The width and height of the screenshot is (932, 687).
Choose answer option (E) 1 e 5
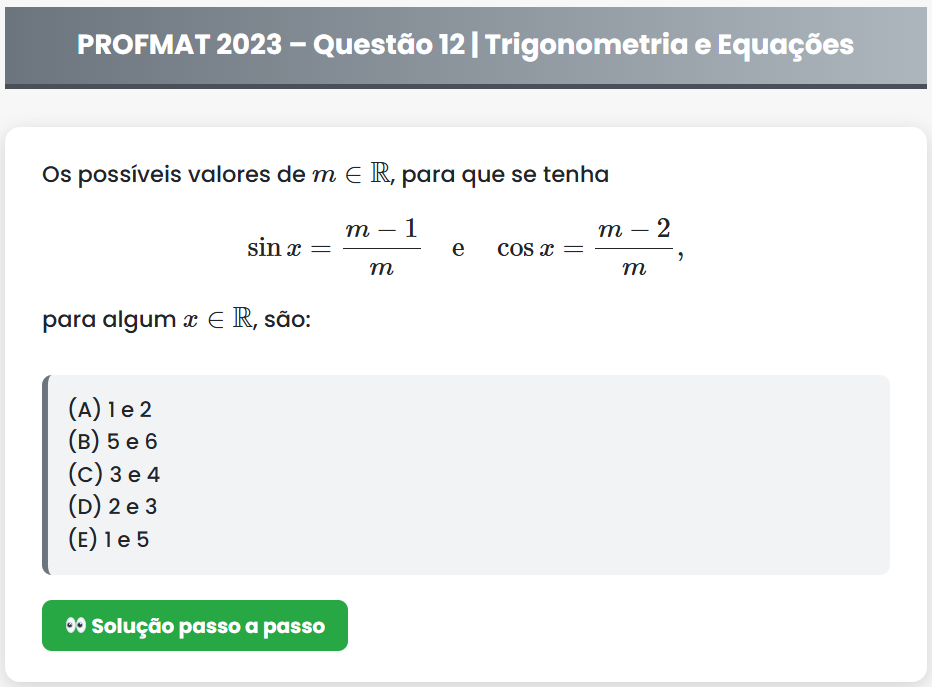pos(109,540)
